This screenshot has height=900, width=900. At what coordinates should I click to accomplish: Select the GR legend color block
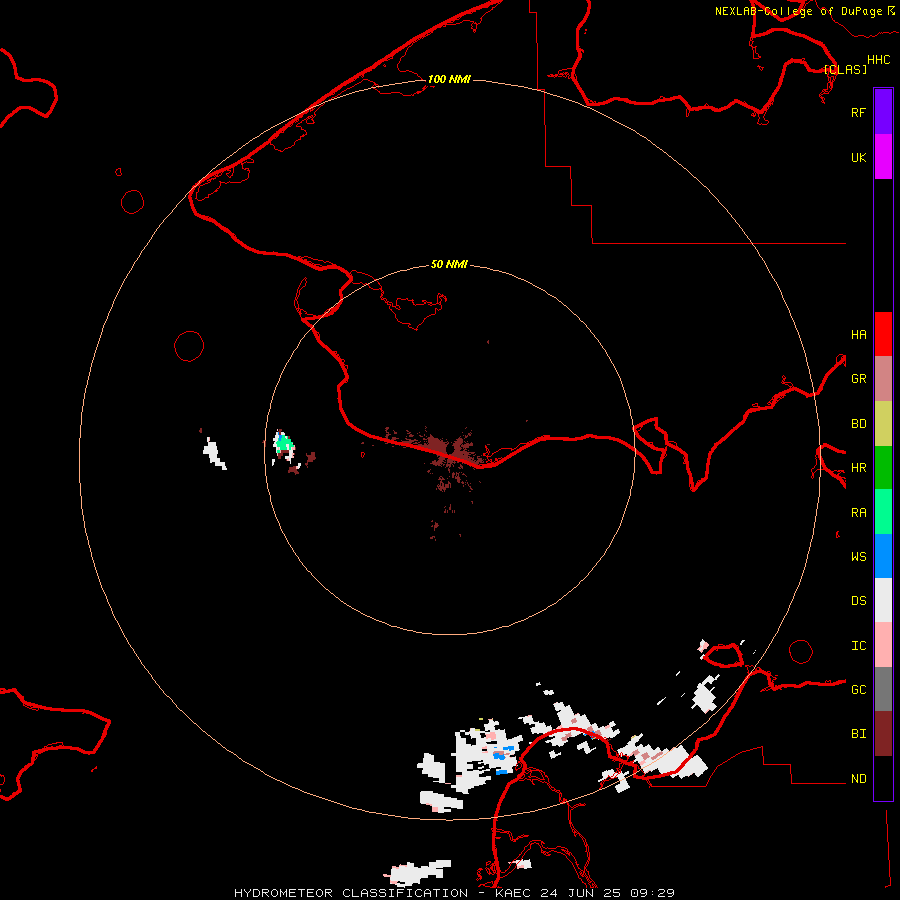click(x=883, y=379)
